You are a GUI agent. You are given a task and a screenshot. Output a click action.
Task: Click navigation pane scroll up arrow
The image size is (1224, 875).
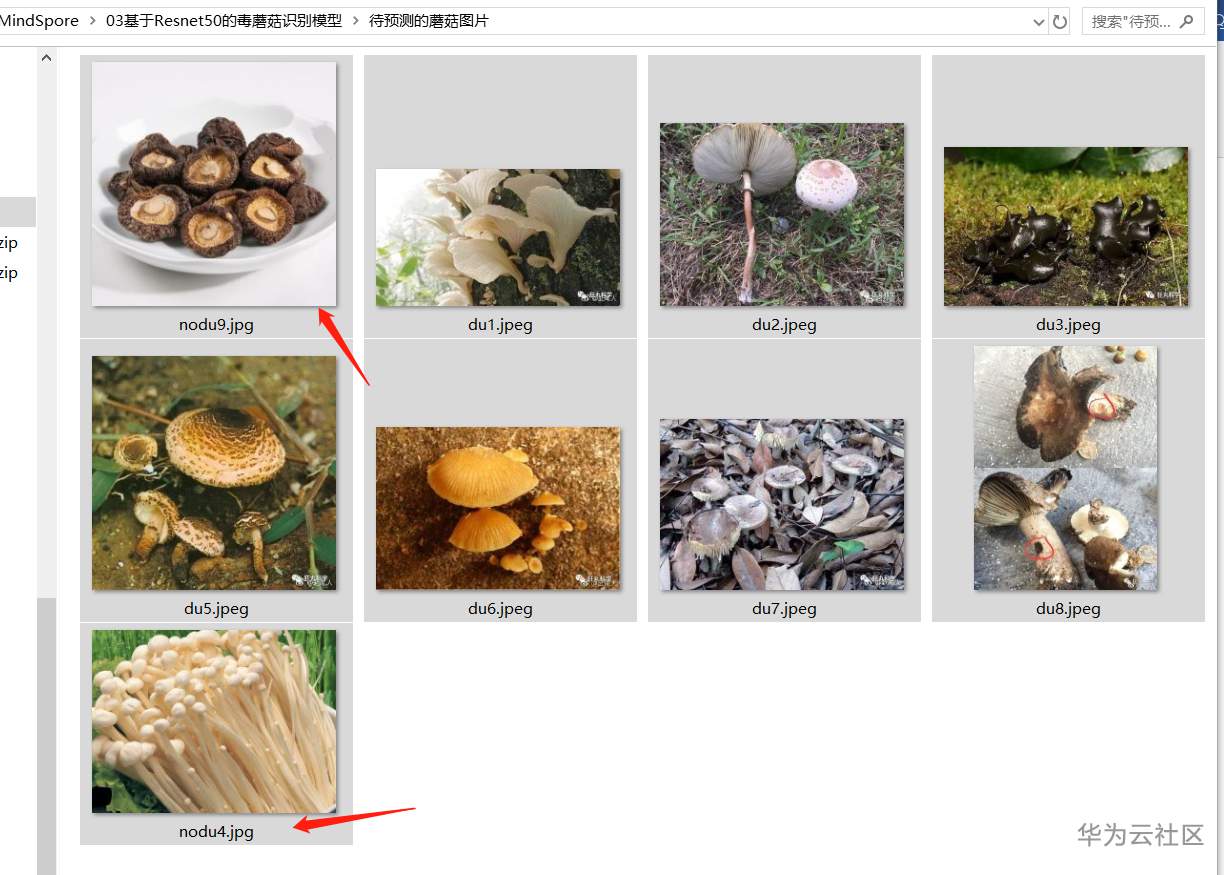coord(46,58)
